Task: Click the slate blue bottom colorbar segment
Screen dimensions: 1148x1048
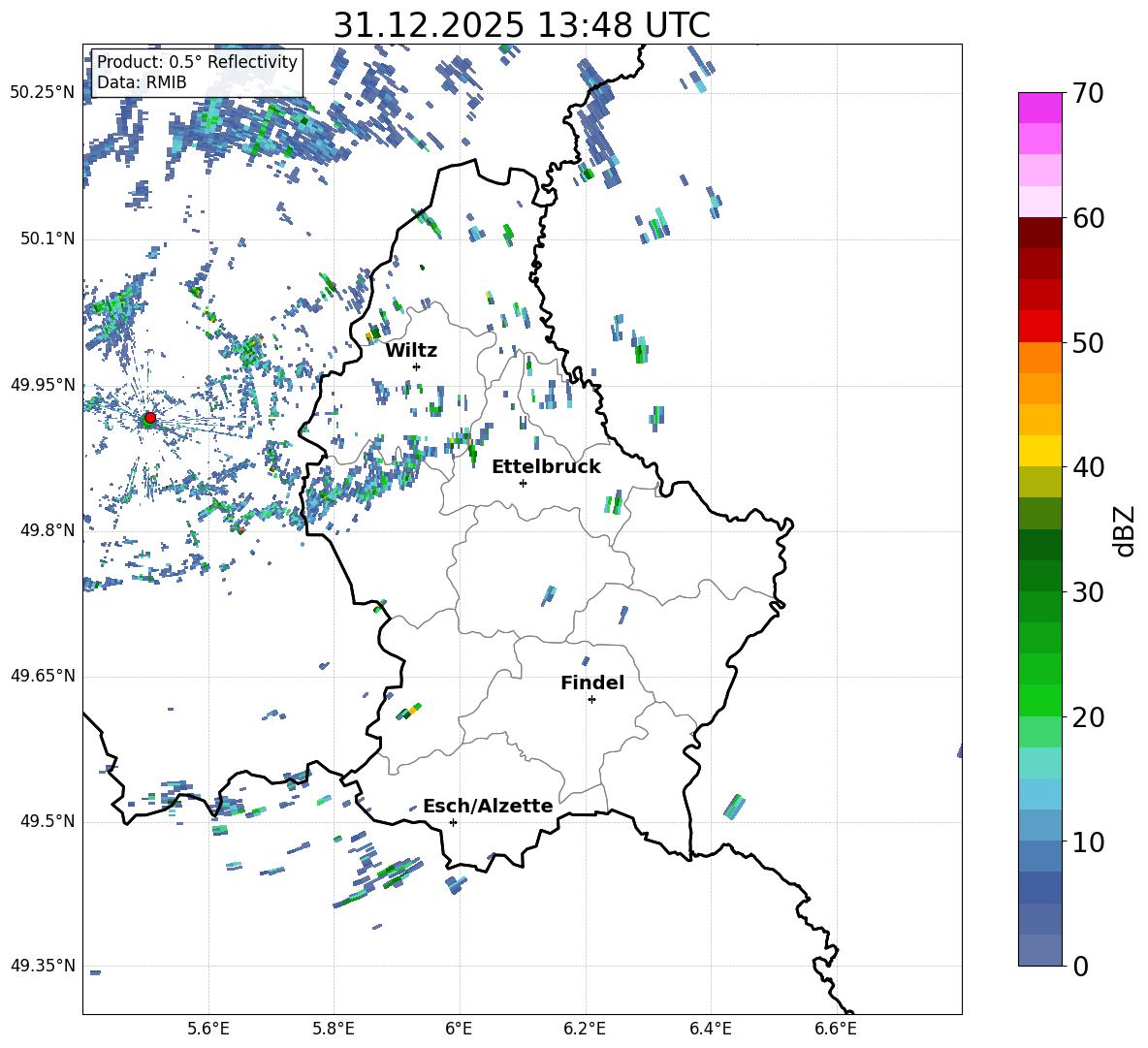Action: tap(1040, 950)
